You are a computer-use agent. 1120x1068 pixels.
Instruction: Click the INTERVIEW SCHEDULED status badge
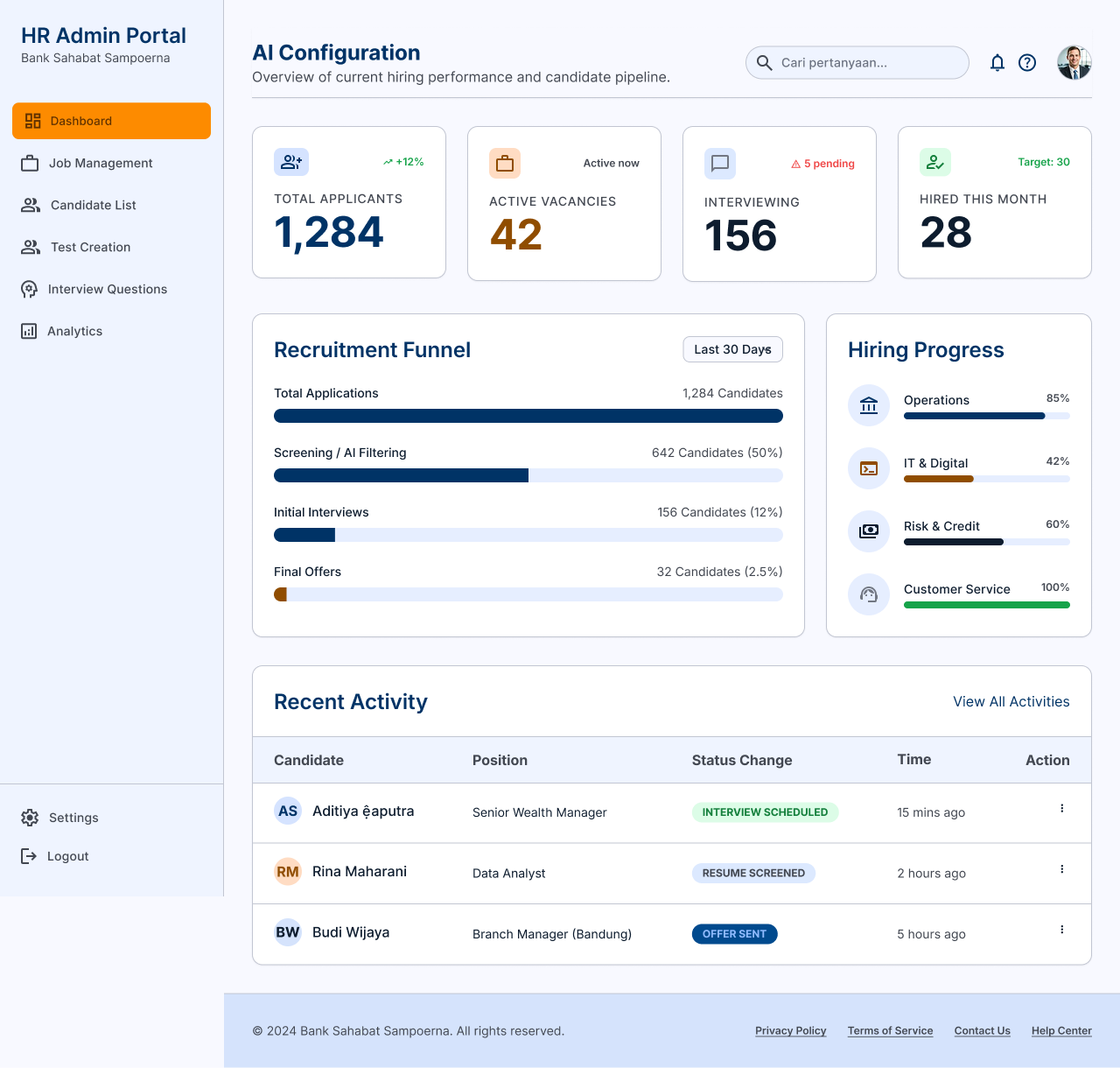click(766, 812)
